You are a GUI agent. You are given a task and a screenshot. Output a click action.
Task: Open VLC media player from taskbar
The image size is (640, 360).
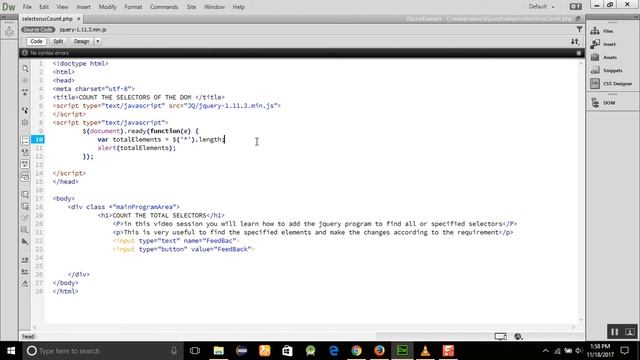[x=425, y=351]
